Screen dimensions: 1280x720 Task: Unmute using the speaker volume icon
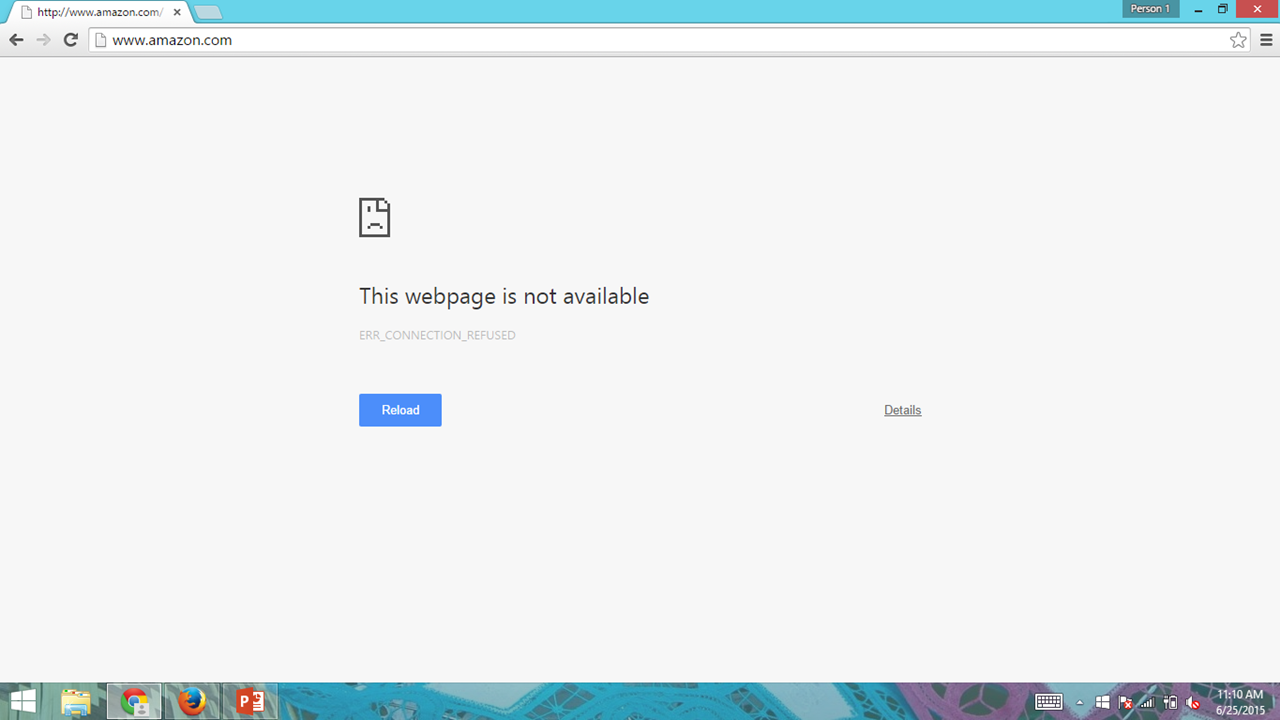pos(1192,703)
